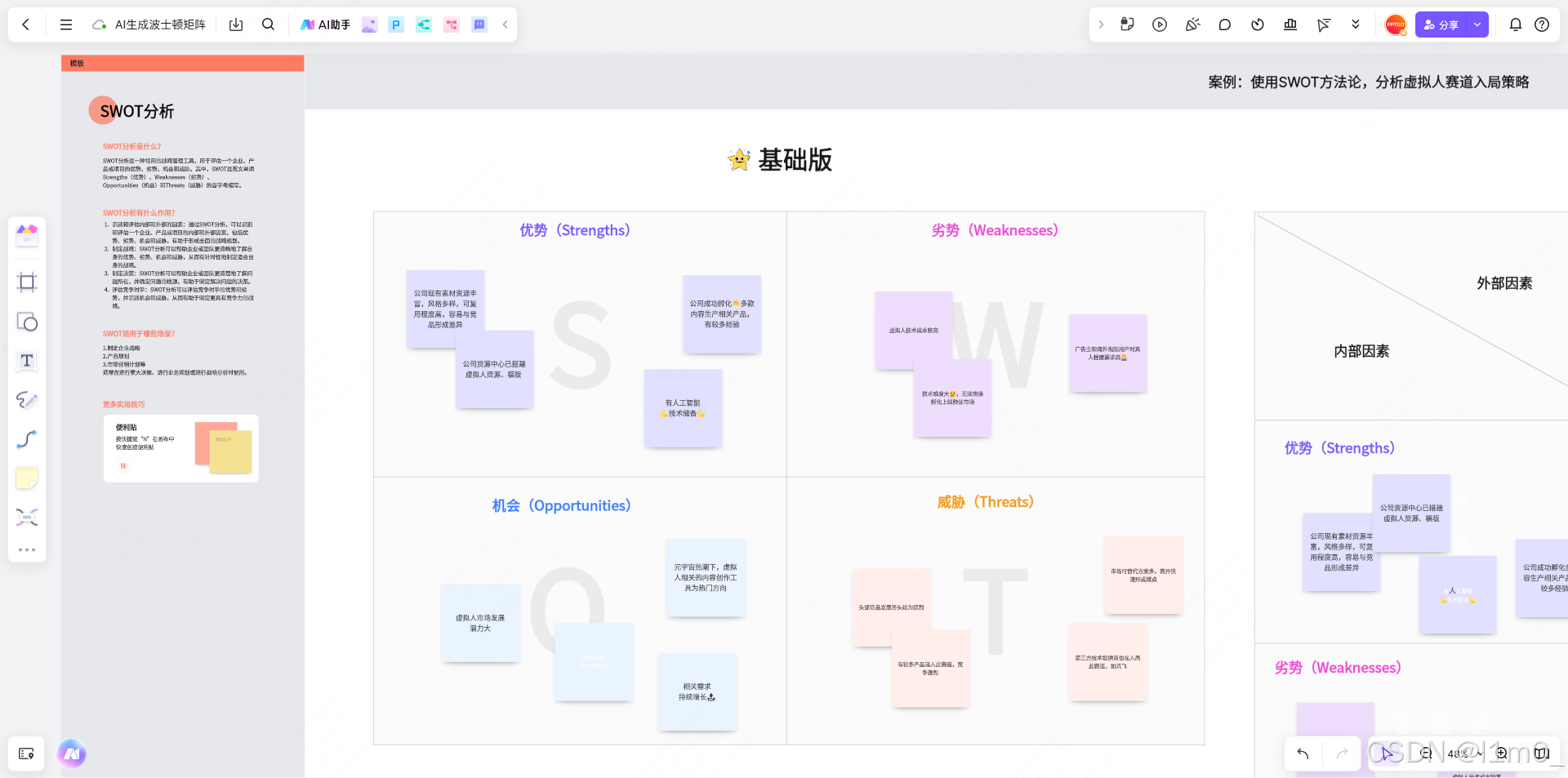Click the SWOT分析 heading in template panel
Viewport: 1568px width, 778px height.
coord(136,111)
